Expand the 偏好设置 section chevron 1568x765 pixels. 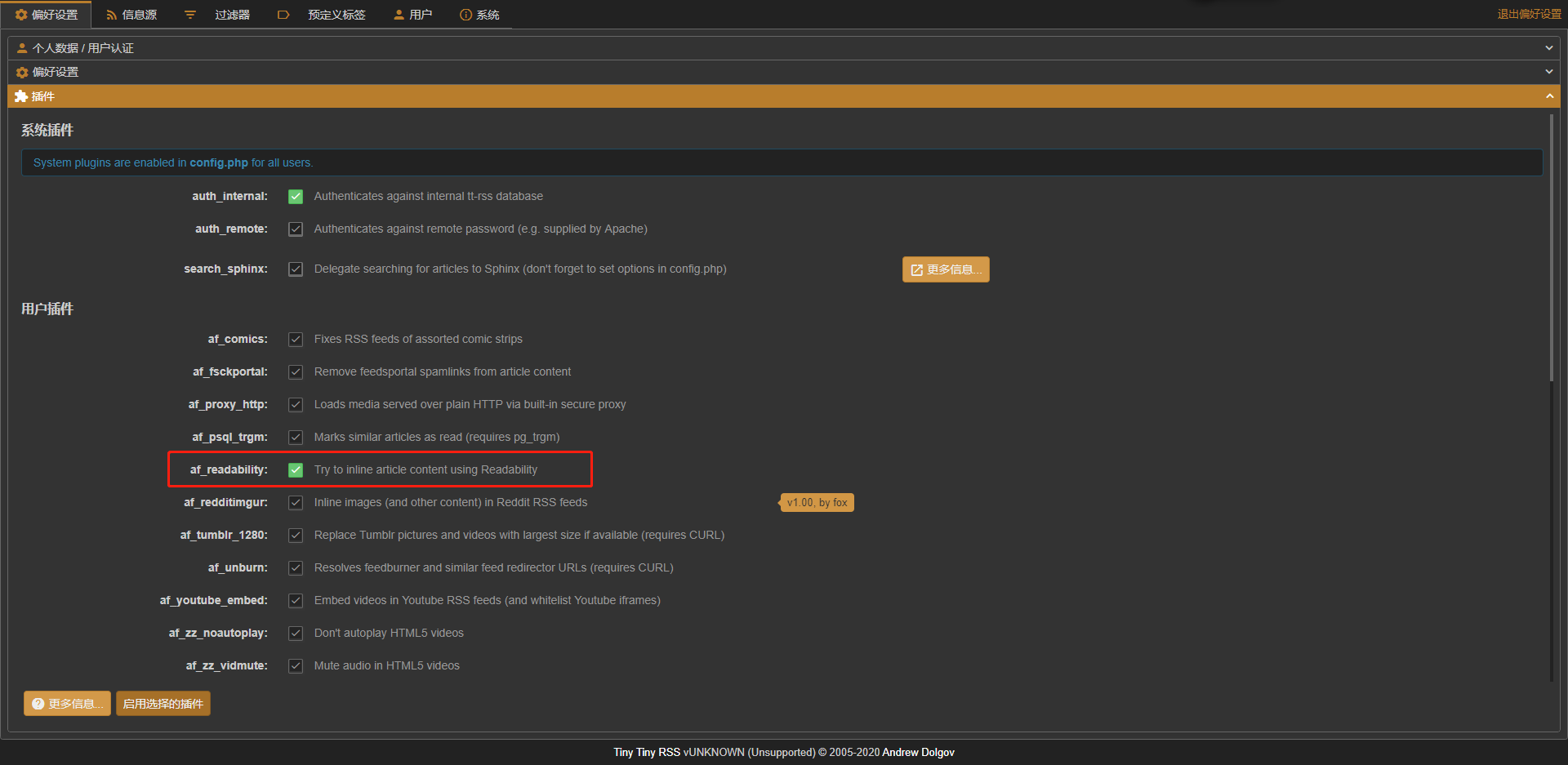[x=1549, y=72]
